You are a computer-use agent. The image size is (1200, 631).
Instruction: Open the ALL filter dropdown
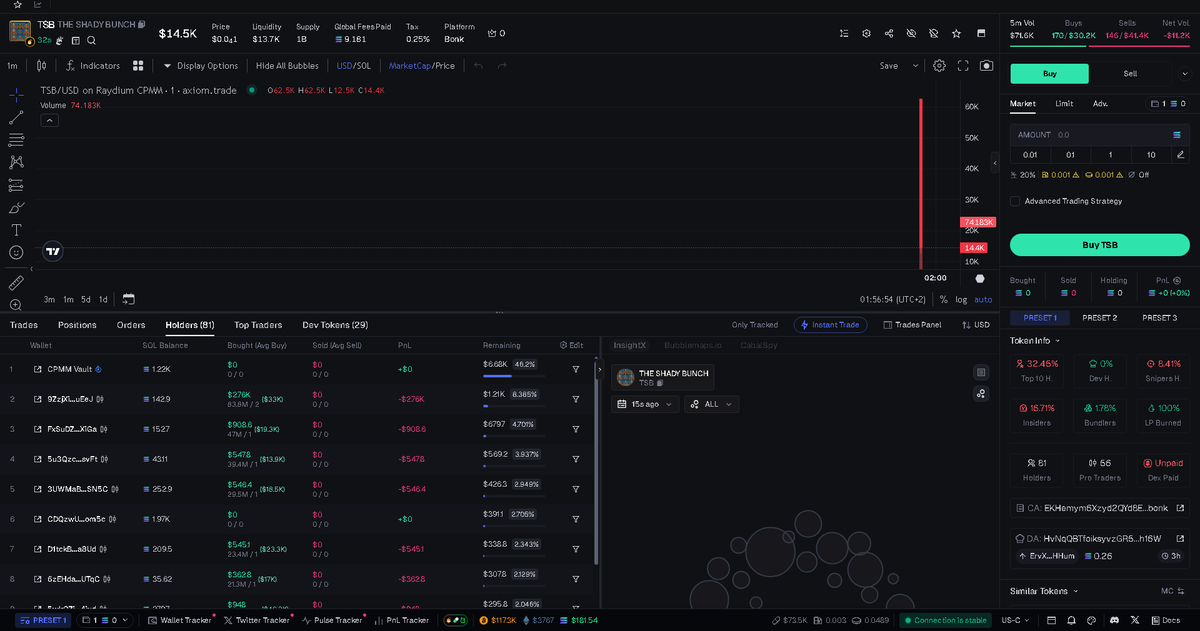711,404
